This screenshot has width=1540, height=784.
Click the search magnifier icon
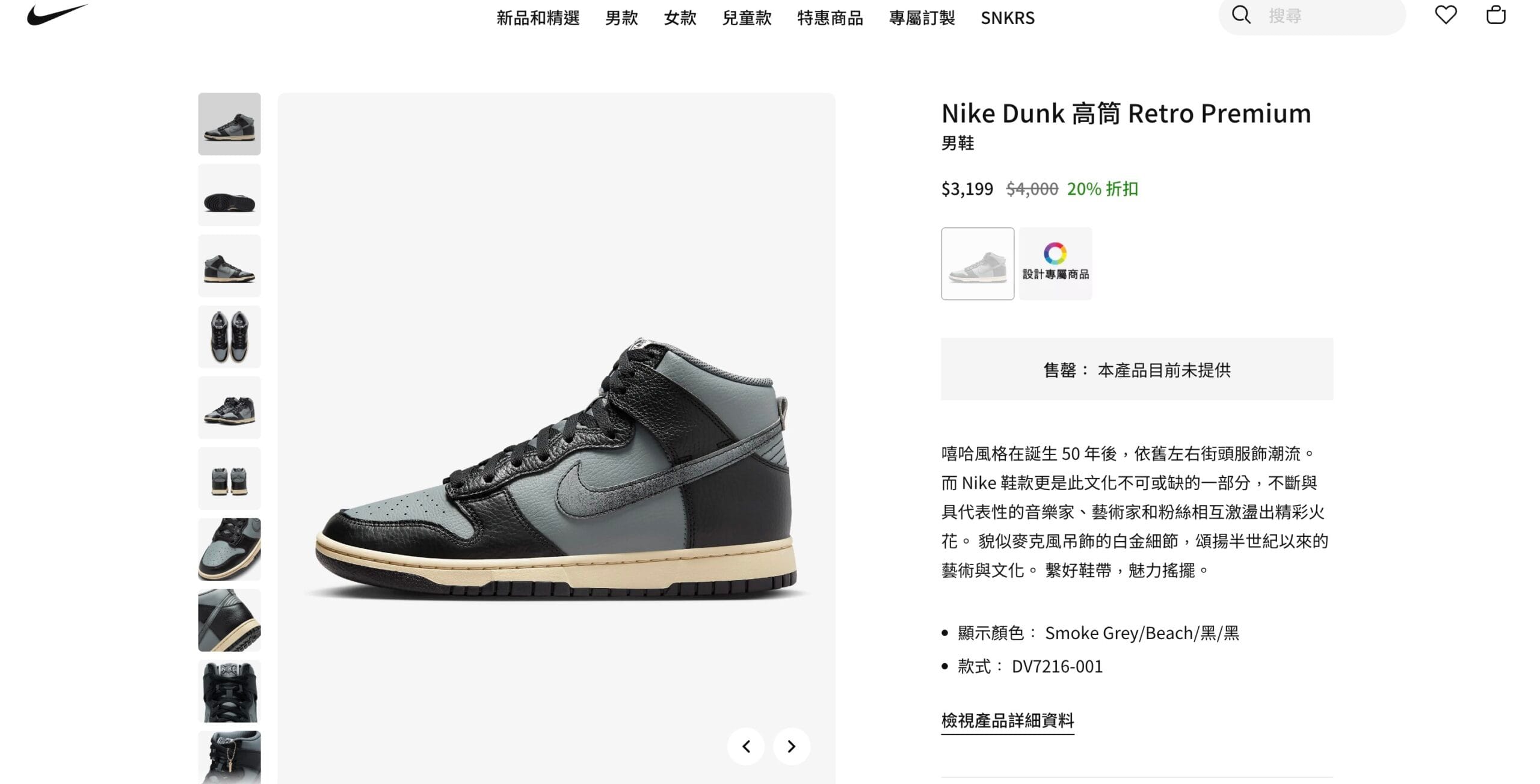click(x=1241, y=14)
